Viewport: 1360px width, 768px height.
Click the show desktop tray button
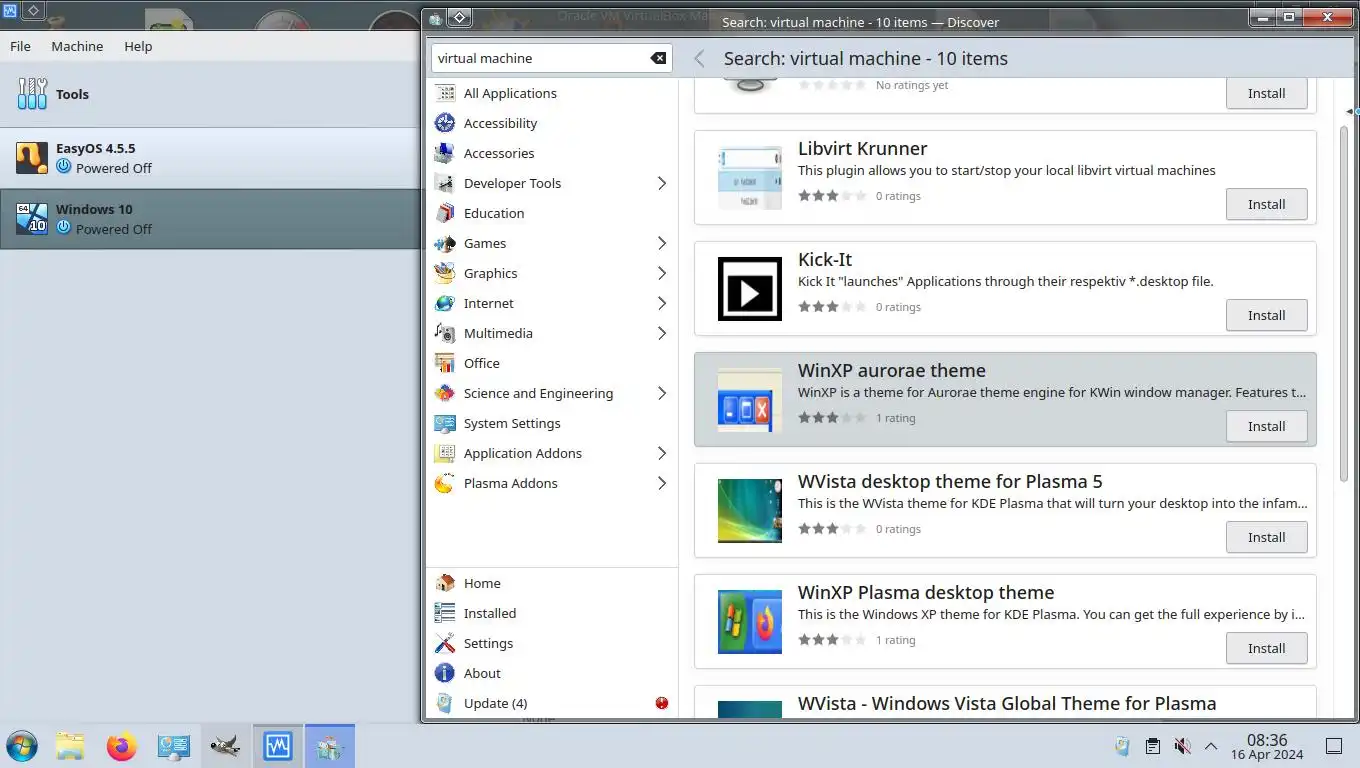tap(1333, 746)
